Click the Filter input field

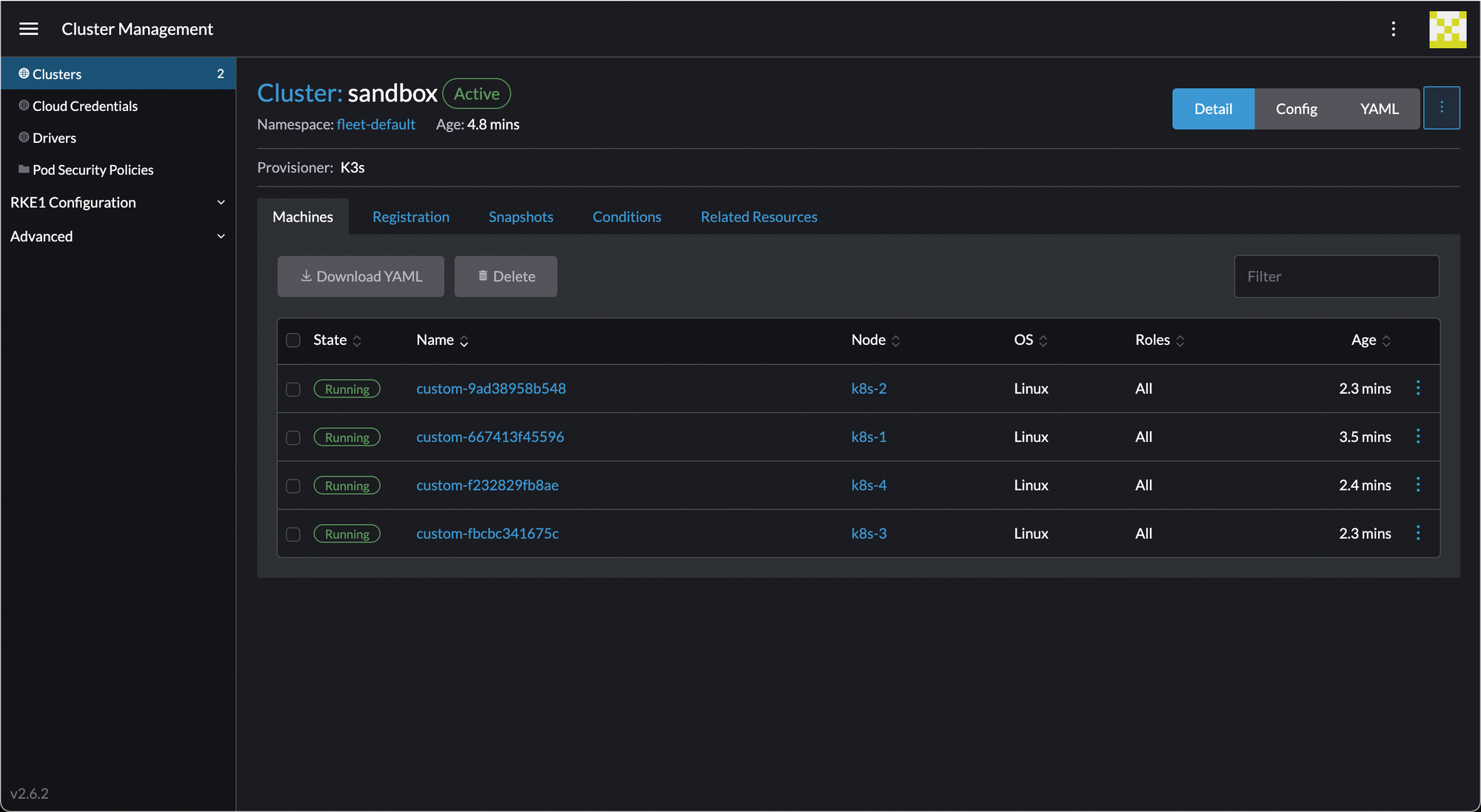coord(1336,277)
